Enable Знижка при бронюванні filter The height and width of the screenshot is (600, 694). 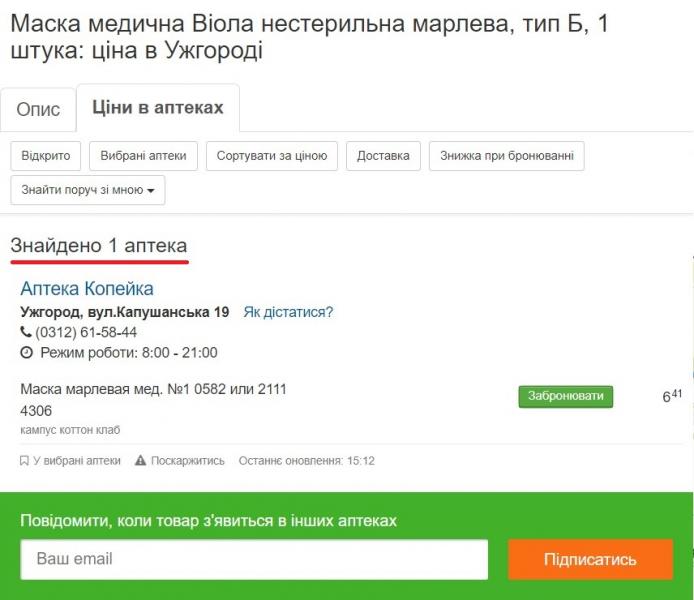[506, 156]
